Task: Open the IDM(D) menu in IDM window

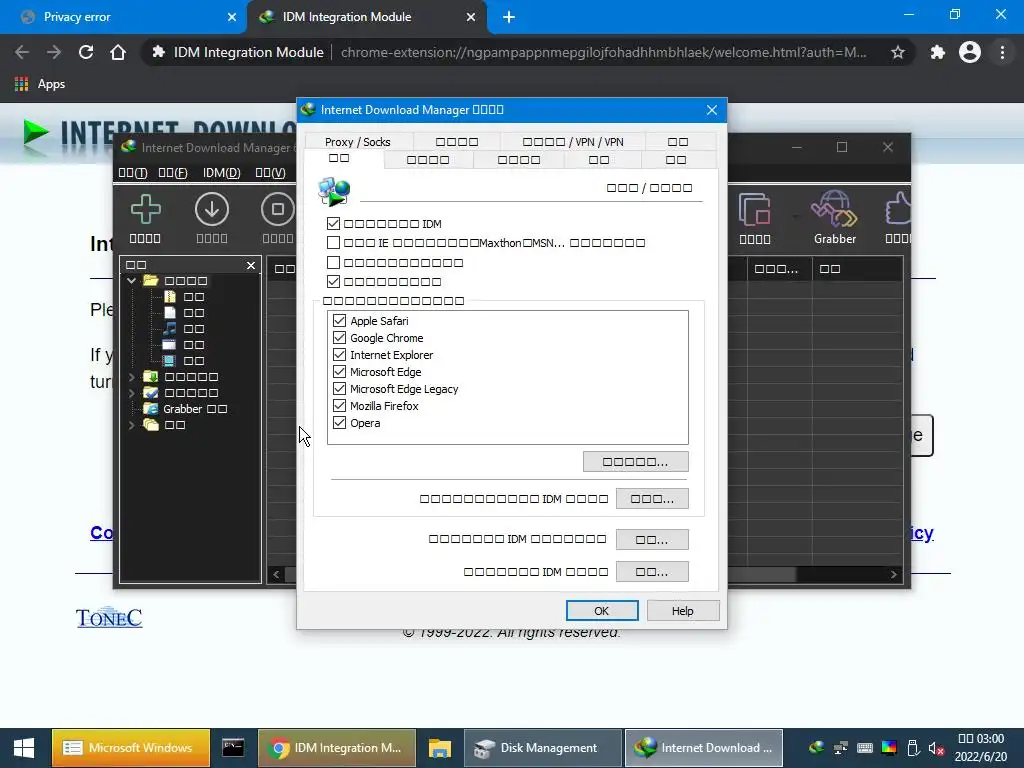Action: [221, 173]
